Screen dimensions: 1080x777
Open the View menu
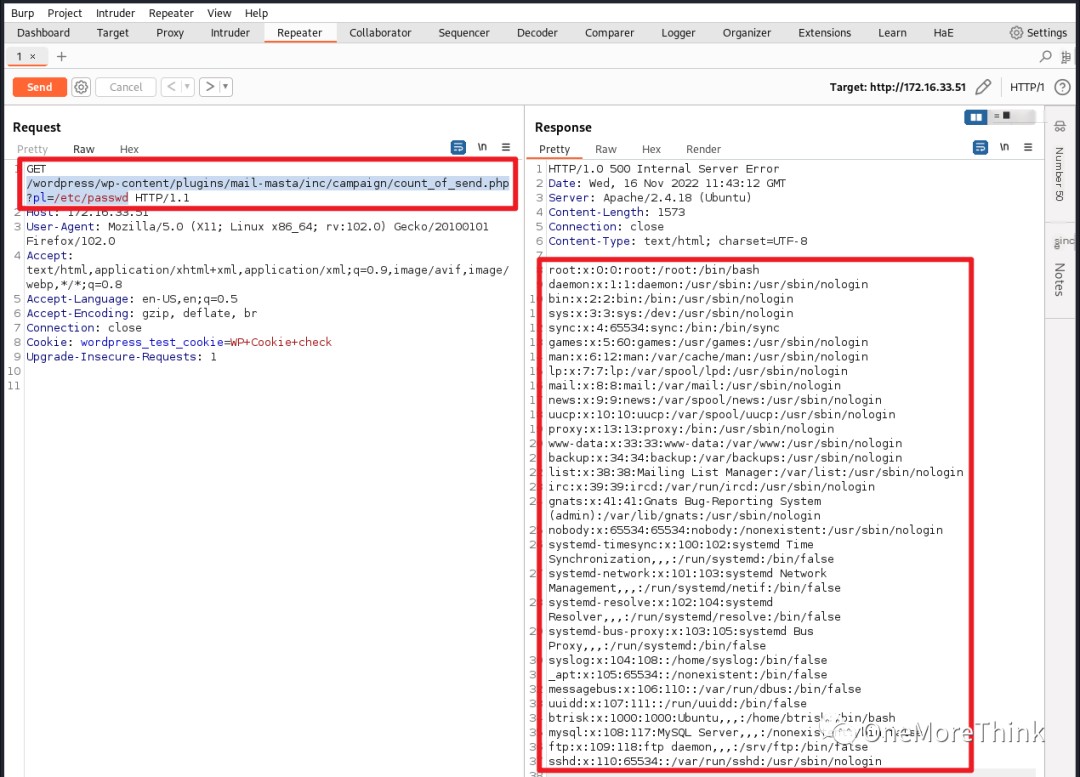[219, 13]
